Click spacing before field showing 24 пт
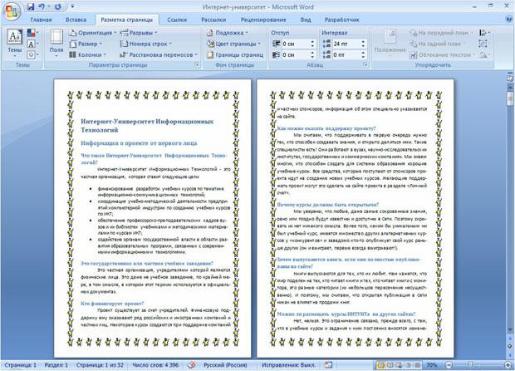The width and height of the screenshot is (515, 371). coord(346,44)
